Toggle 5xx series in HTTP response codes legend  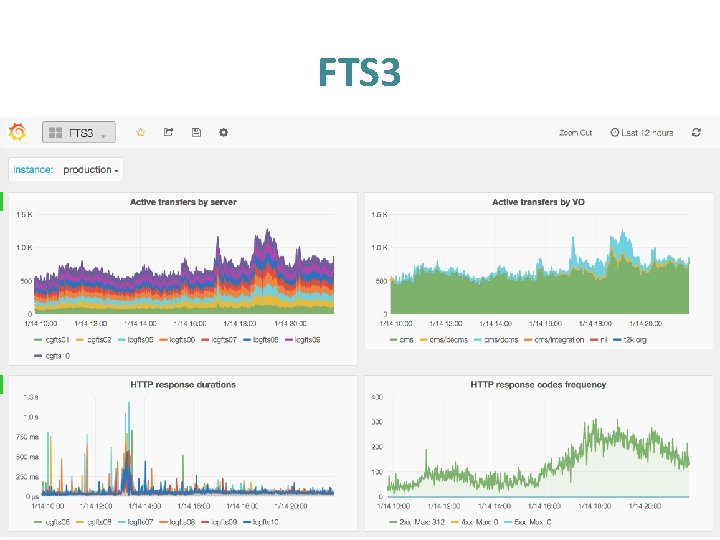click(528, 522)
